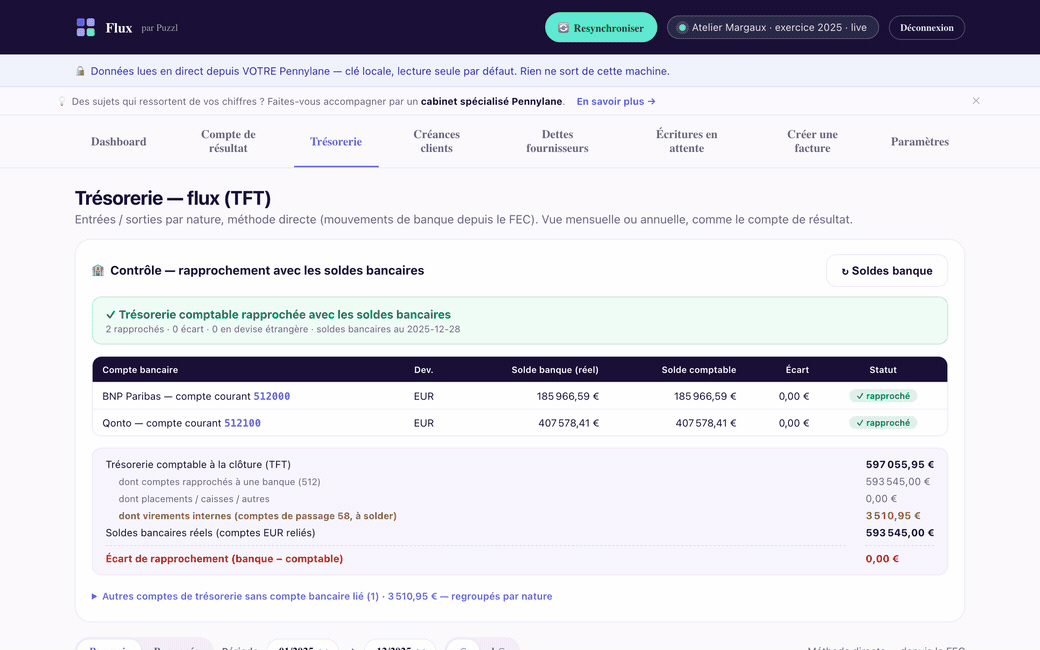Click the Statut column header
This screenshot has height=650, width=1040.
click(883, 369)
